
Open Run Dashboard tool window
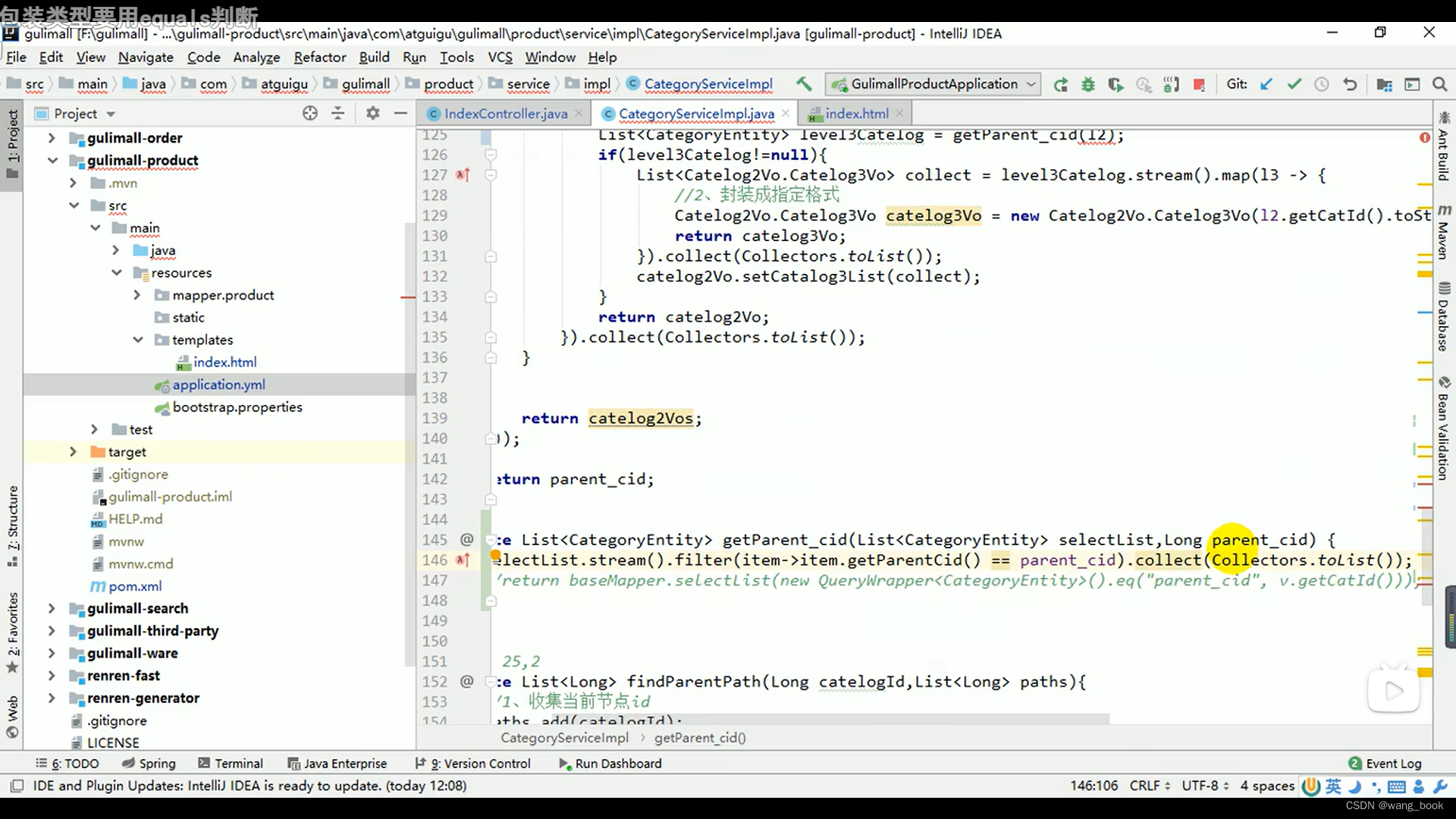point(610,764)
